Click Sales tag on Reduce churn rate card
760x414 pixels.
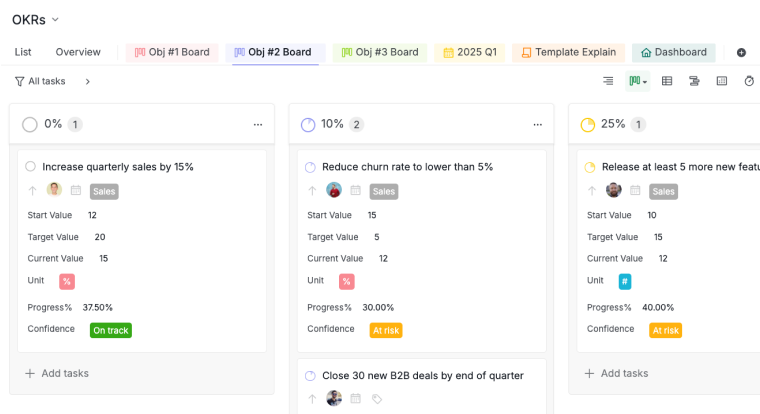click(384, 191)
